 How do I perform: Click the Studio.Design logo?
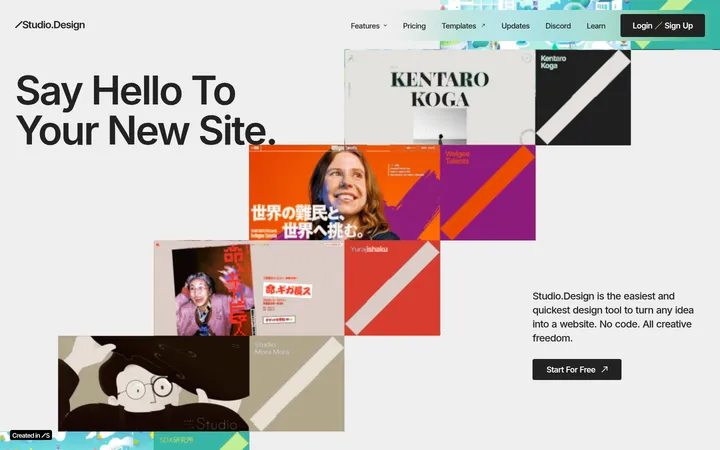click(50, 25)
